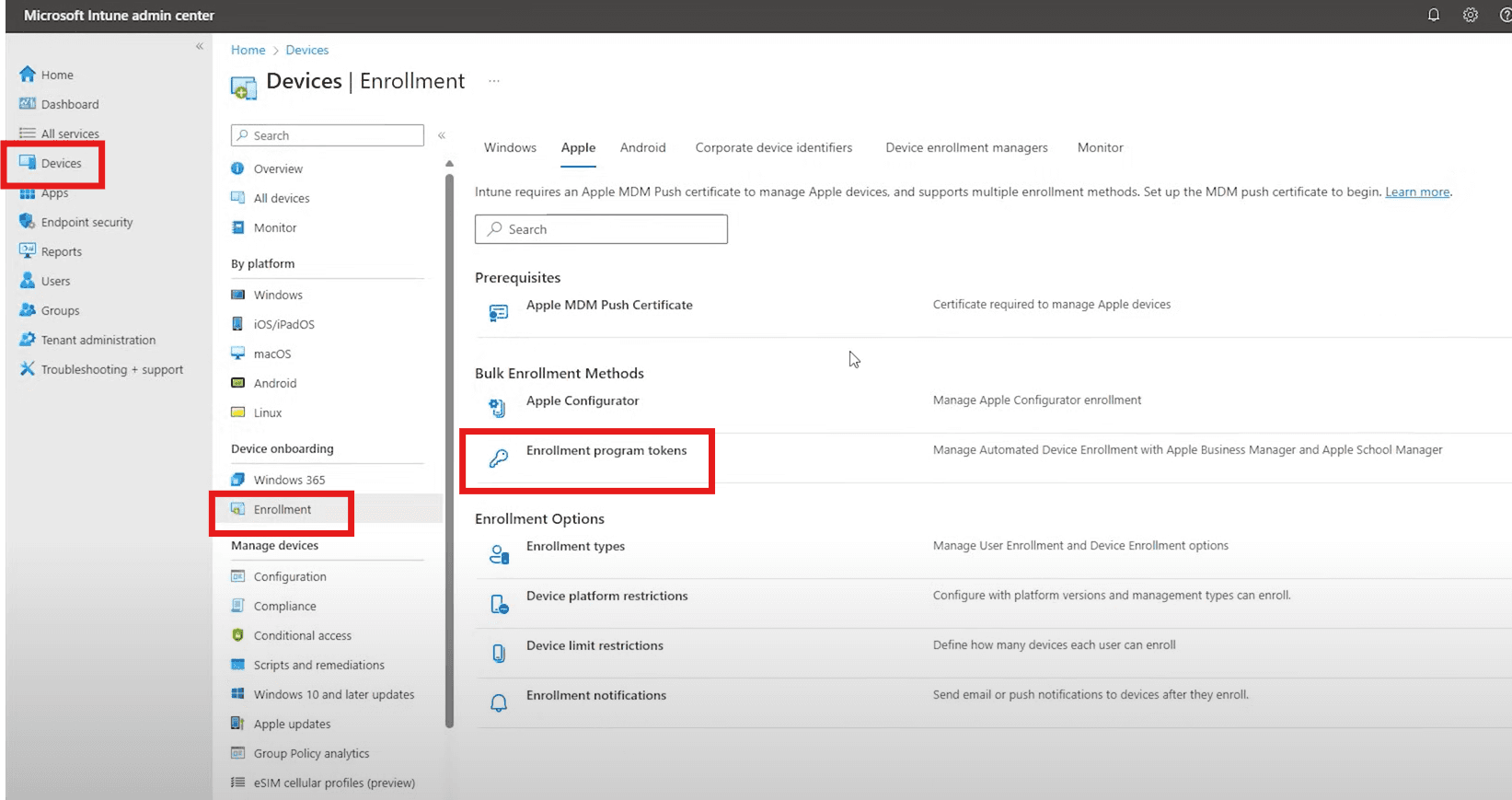Image resolution: width=1512 pixels, height=800 pixels.
Task: Open eSIM cellular profiles (preview)
Action: point(334,783)
